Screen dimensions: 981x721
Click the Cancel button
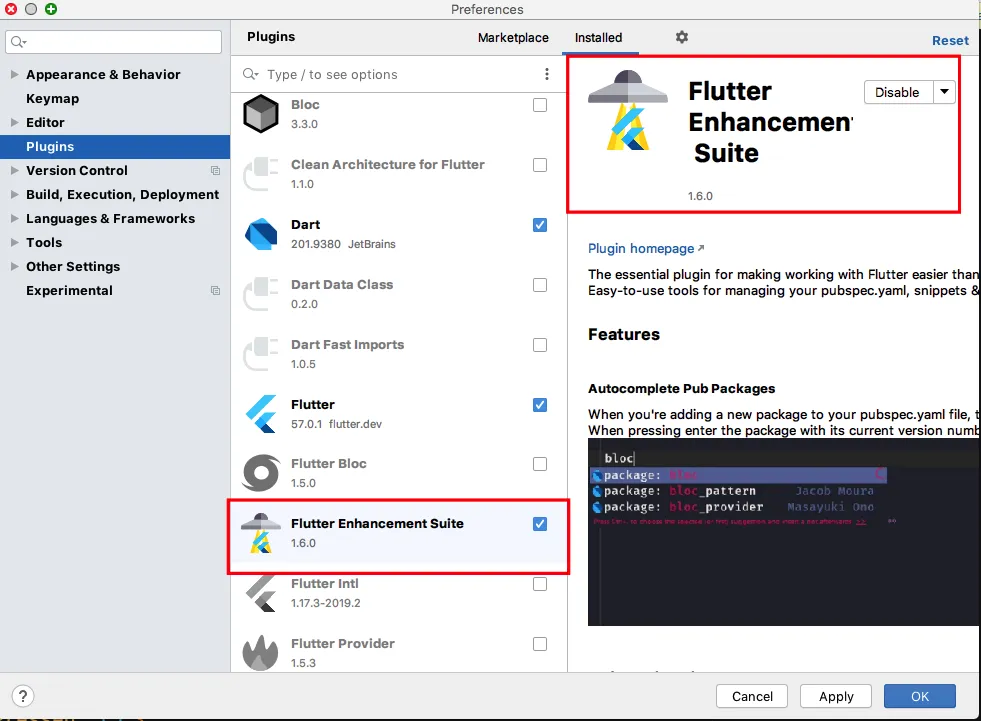(x=752, y=696)
